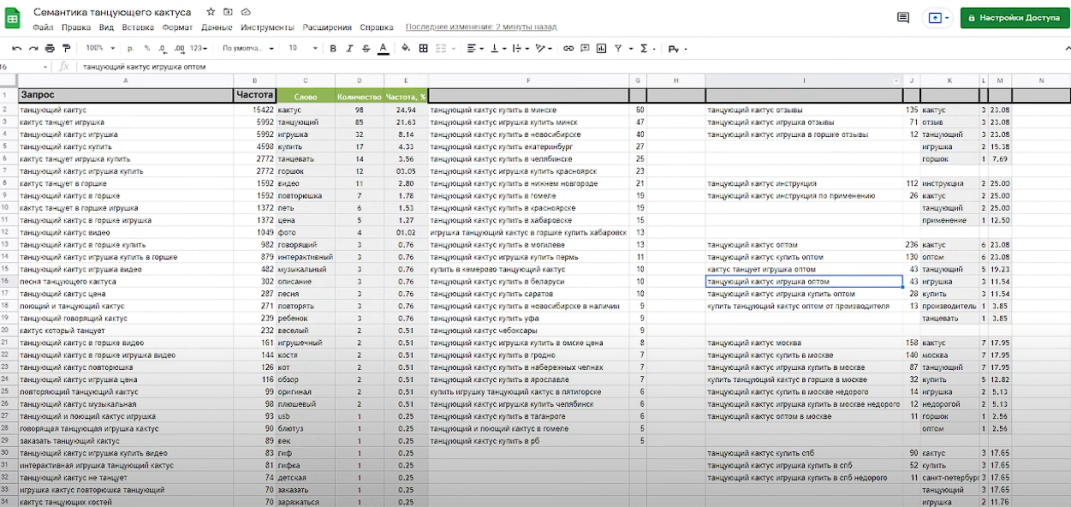Click the print icon
Viewport: 1071px width, 507px height.
(50, 49)
